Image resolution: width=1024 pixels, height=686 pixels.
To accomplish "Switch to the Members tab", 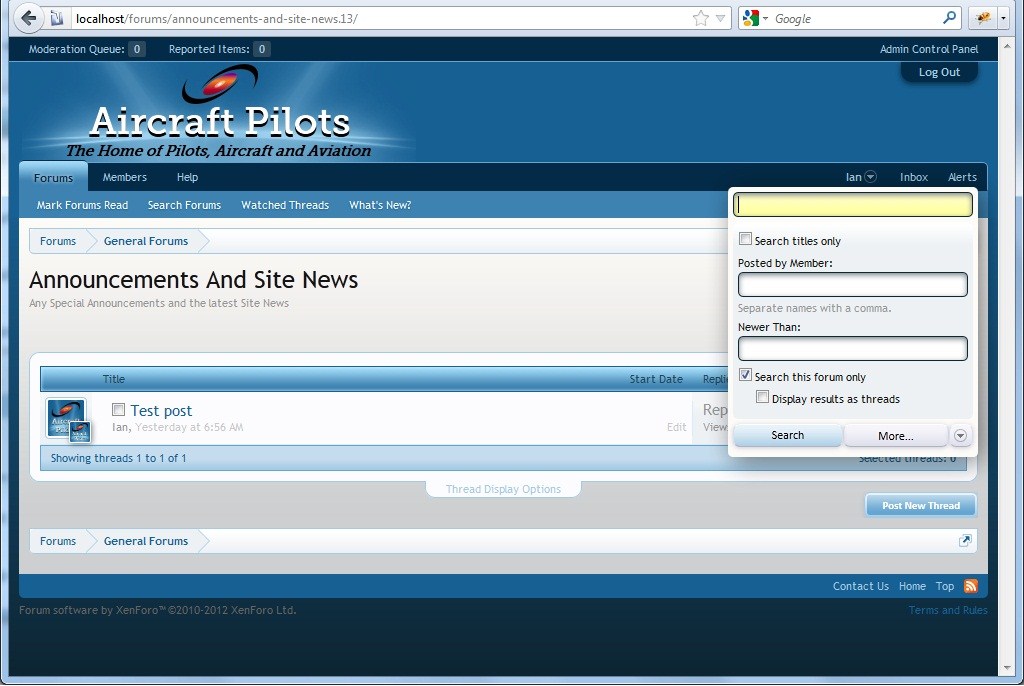I will coord(125,177).
